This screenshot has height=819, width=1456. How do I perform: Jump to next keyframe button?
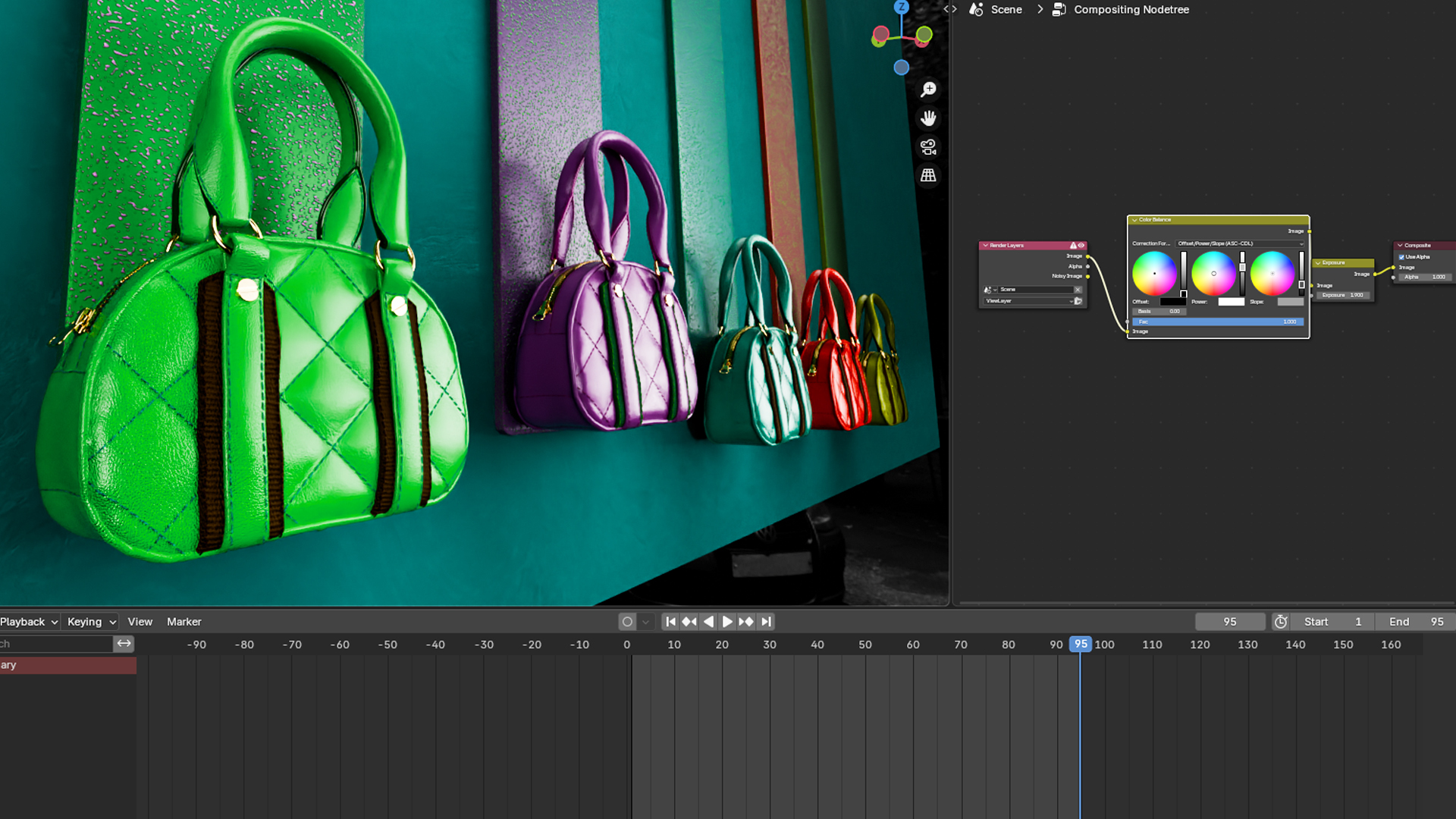tap(746, 622)
